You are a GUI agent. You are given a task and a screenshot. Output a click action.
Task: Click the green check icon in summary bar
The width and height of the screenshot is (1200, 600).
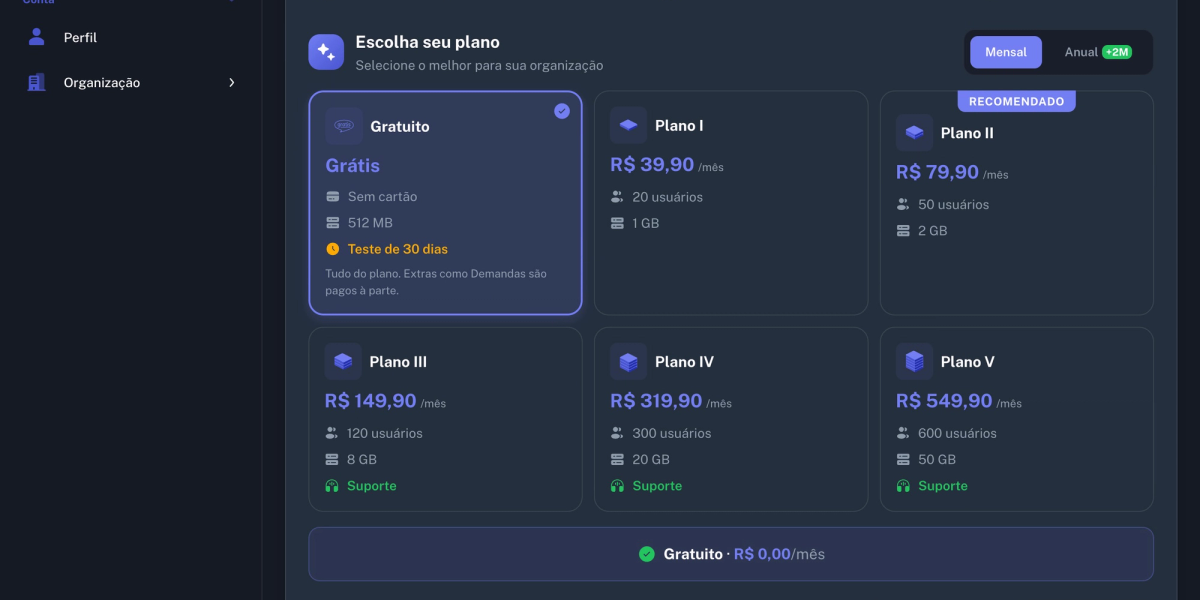[647, 554]
